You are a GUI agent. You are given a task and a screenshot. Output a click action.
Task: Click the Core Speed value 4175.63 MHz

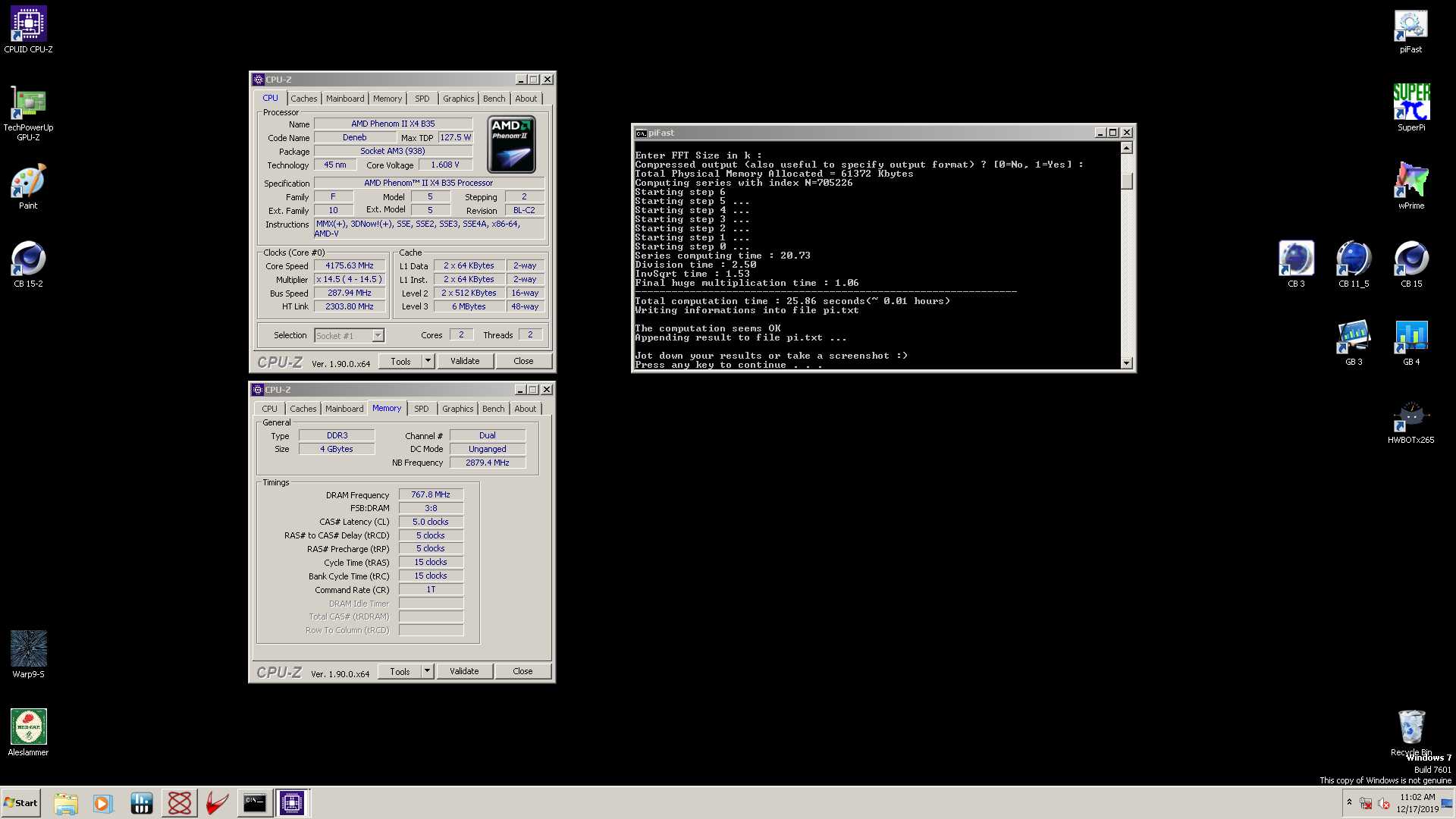350,265
